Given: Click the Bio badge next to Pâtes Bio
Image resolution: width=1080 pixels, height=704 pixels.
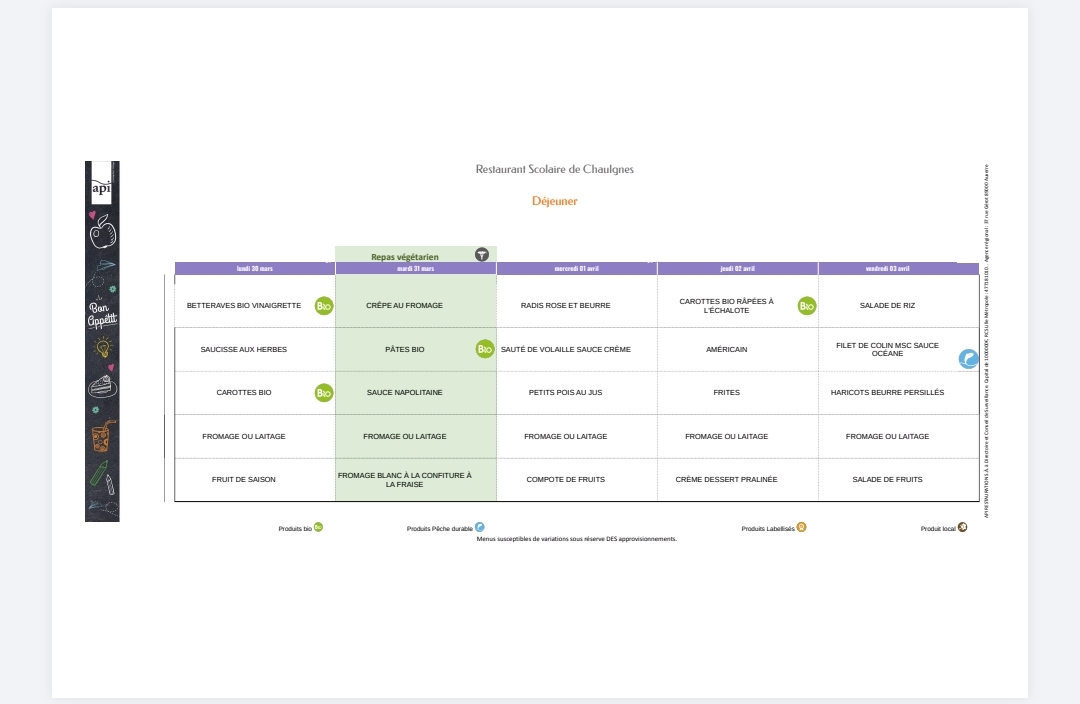Looking at the screenshot, I should 485,349.
